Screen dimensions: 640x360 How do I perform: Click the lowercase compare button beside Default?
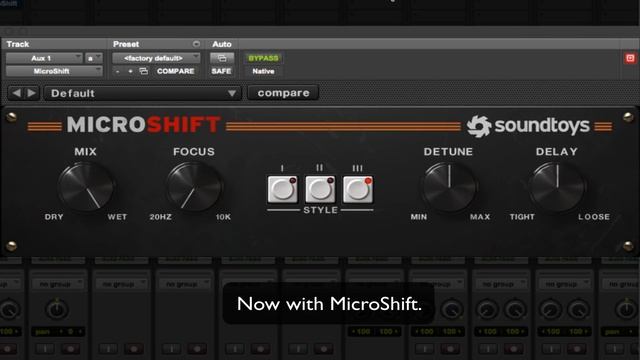(x=283, y=93)
